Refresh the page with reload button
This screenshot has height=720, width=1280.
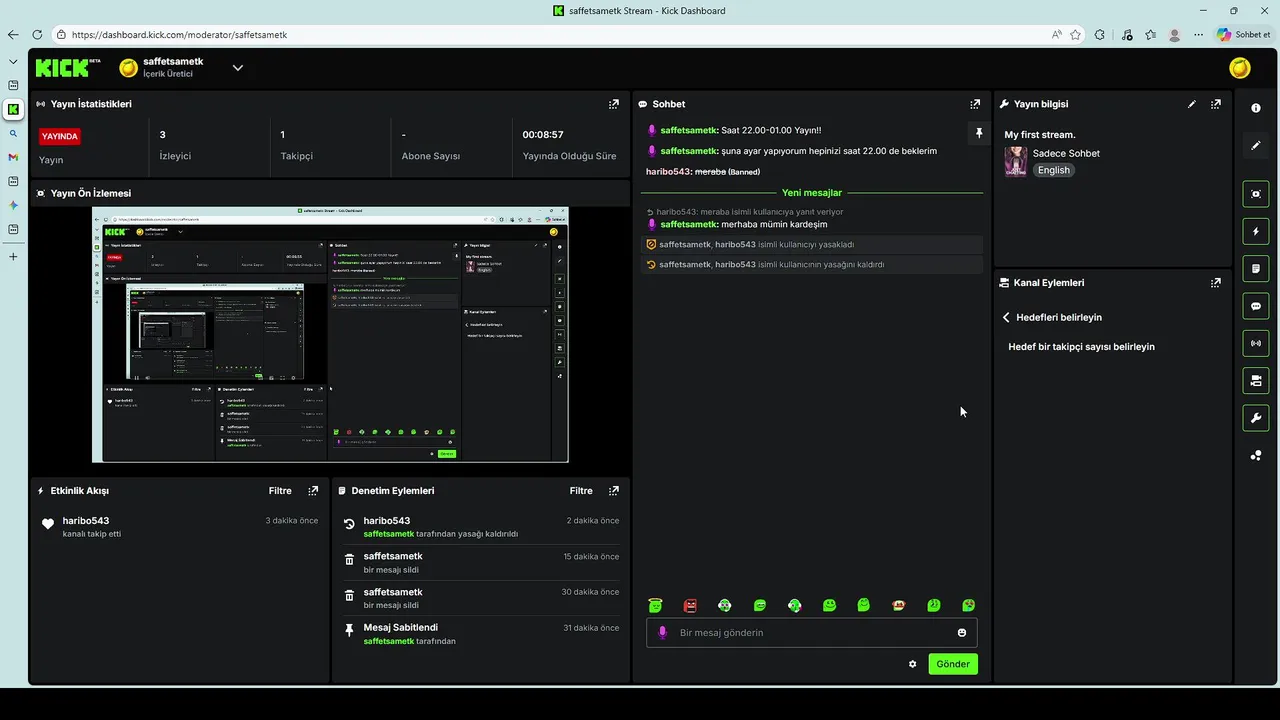37,35
